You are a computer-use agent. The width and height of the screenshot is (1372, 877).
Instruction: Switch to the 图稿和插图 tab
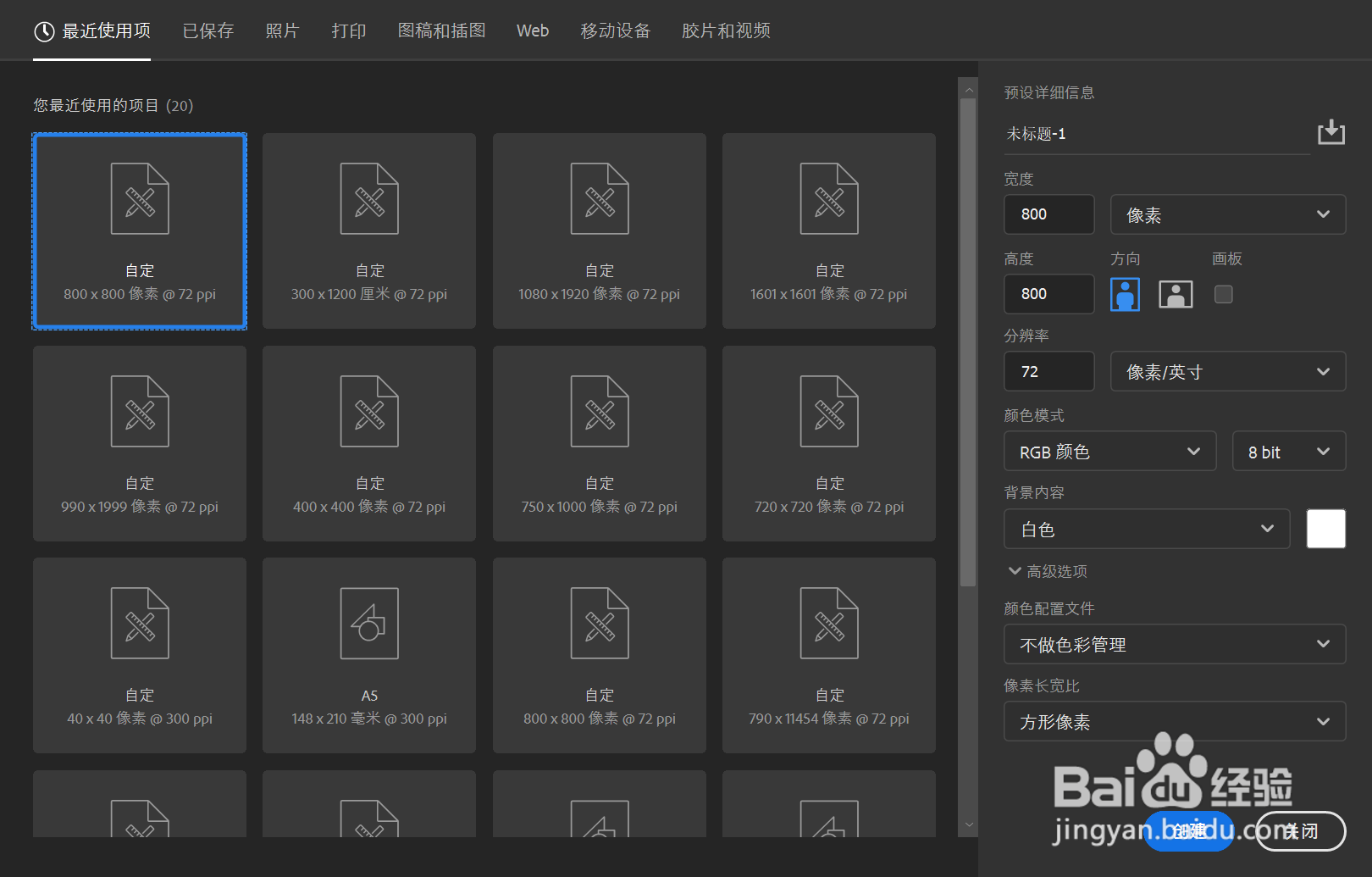point(442,31)
